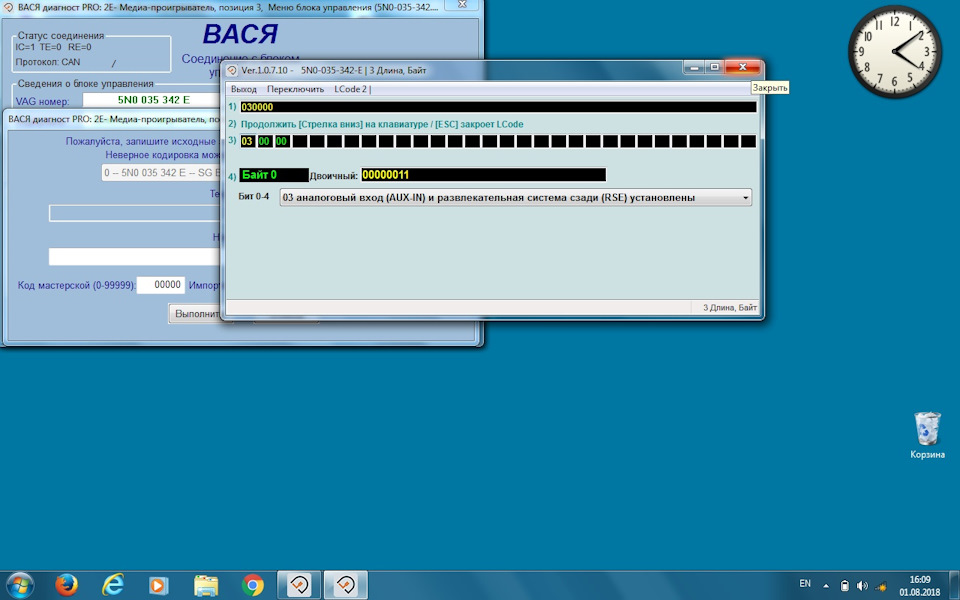Click the analog clock desktop gadget
The image size is (960, 600).
894,51
